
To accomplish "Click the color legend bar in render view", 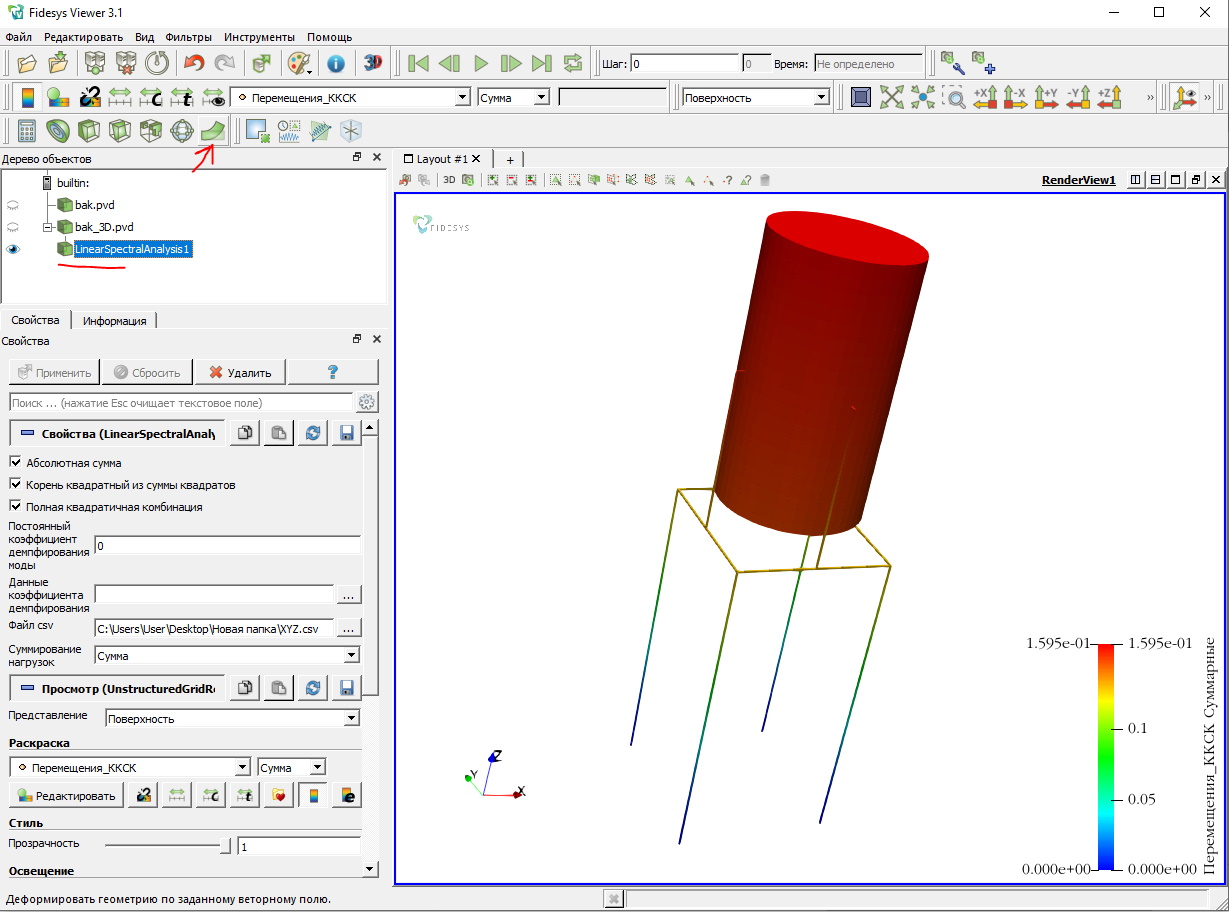I will point(1106,756).
